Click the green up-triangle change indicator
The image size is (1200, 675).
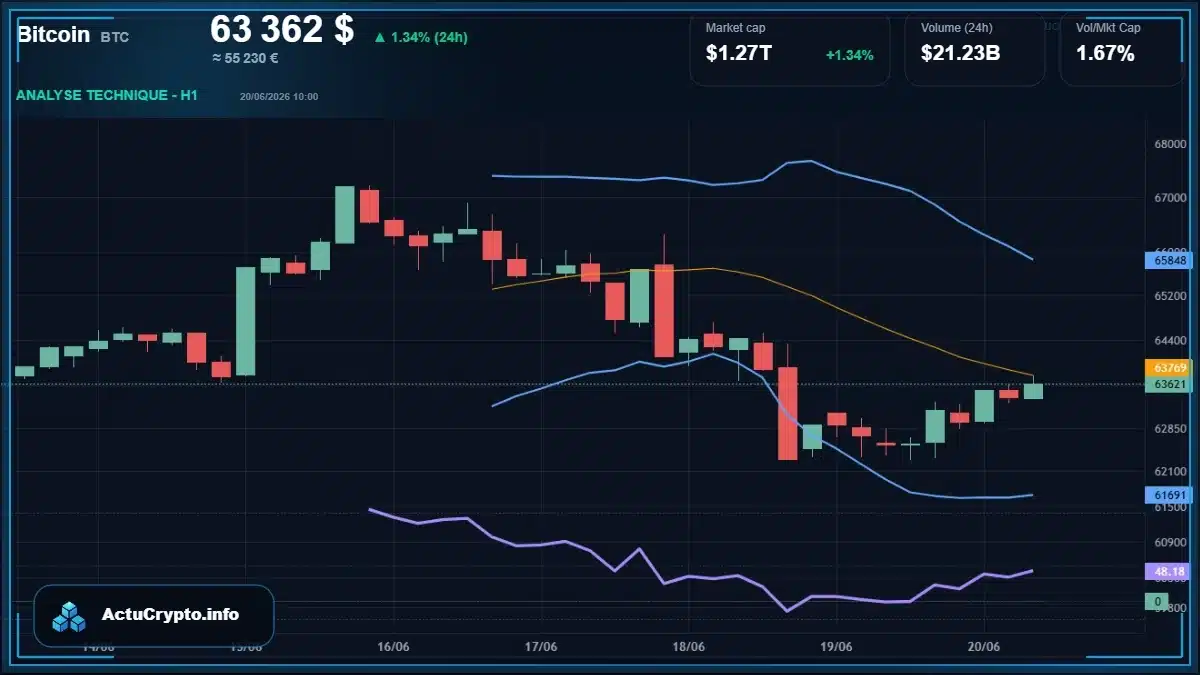(x=380, y=38)
